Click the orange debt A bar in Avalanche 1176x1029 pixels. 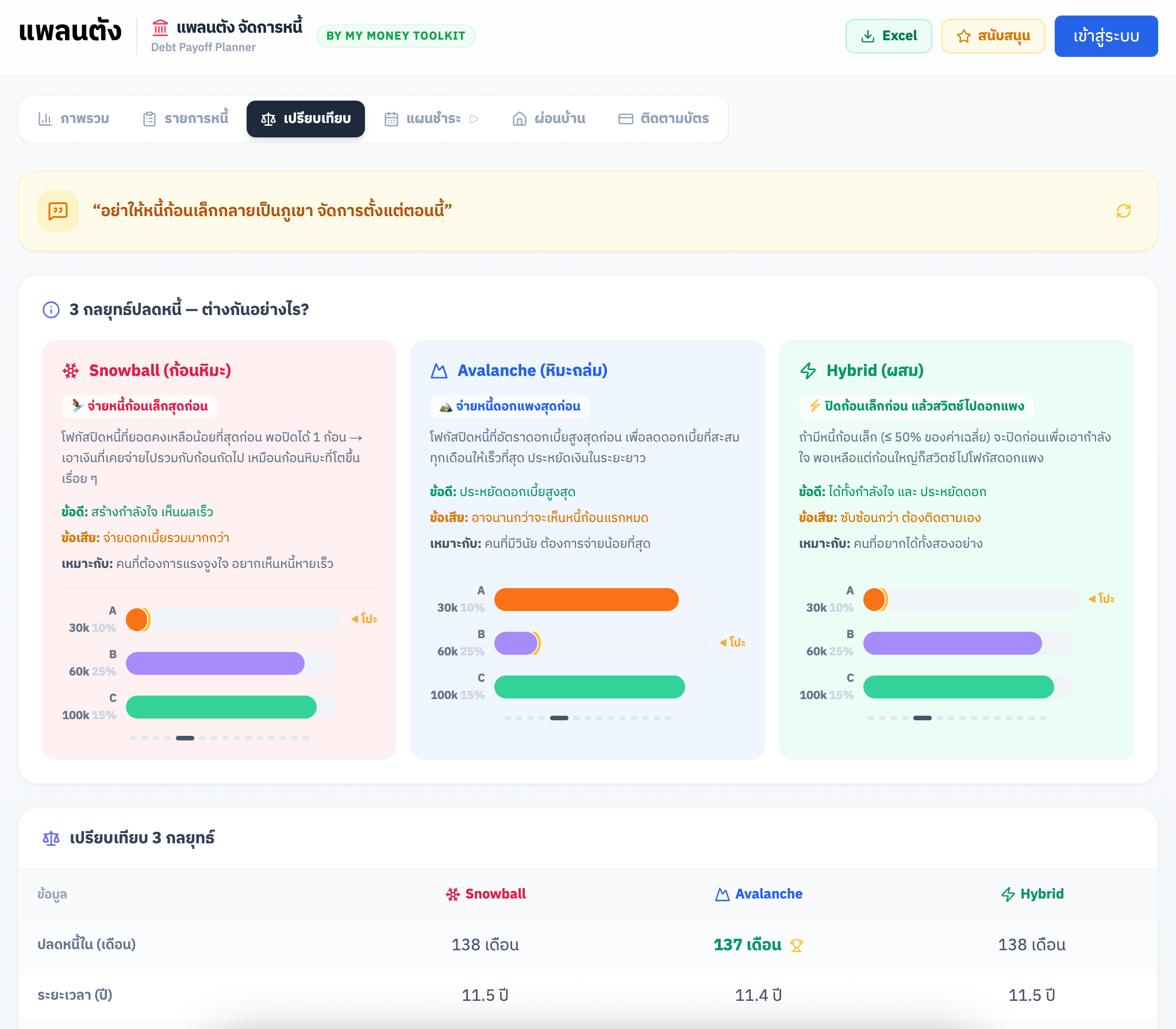coord(586,600)
